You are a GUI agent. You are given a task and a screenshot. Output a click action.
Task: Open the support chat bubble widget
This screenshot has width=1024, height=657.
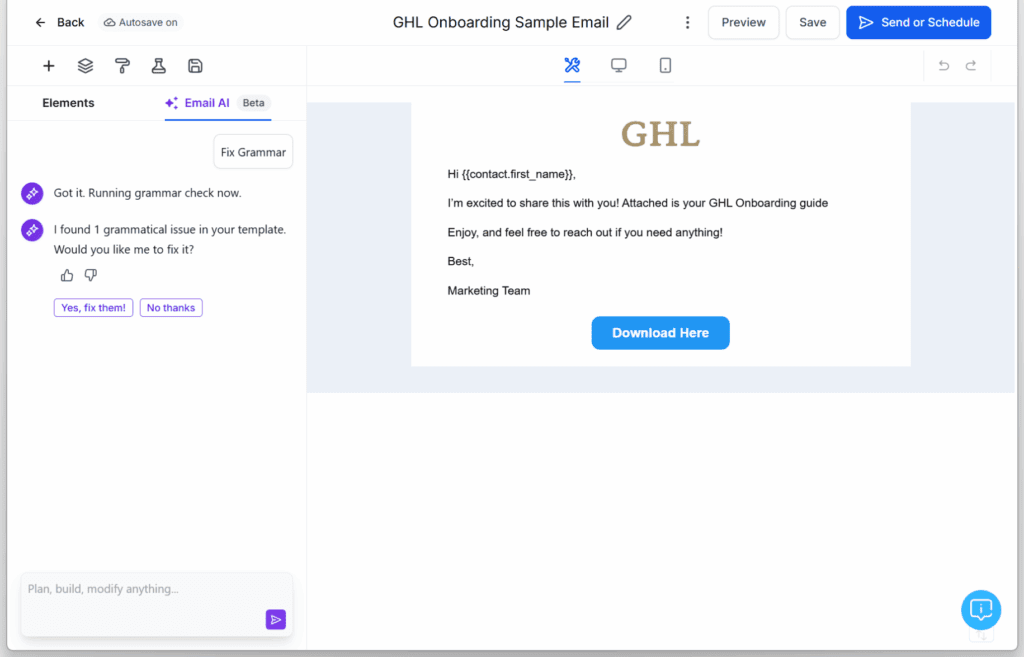click(980, 609)
